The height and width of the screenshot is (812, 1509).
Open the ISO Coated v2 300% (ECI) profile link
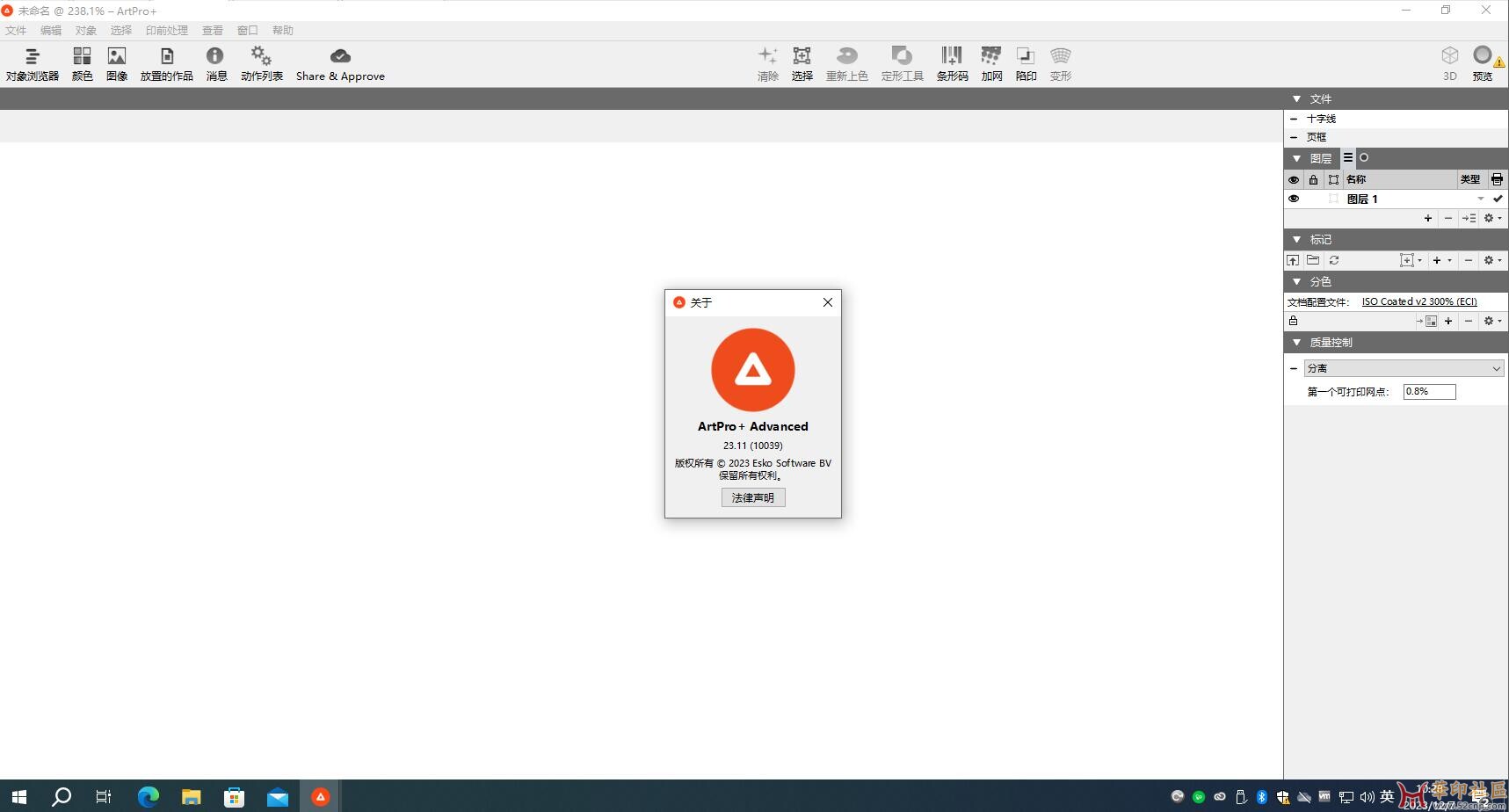click(x=1418, y=301)
